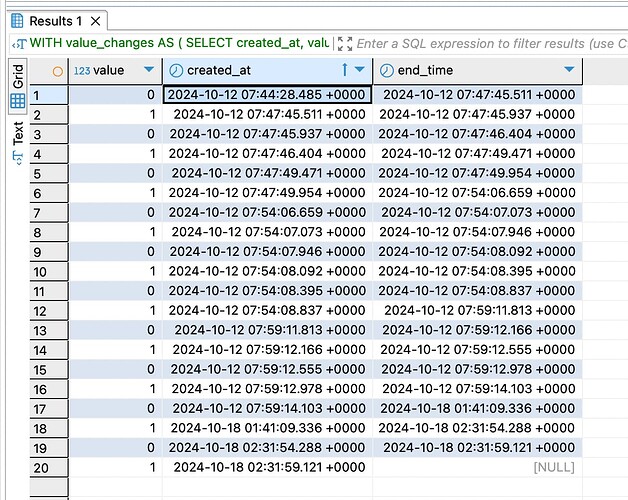Select row number 10 header

49,272
